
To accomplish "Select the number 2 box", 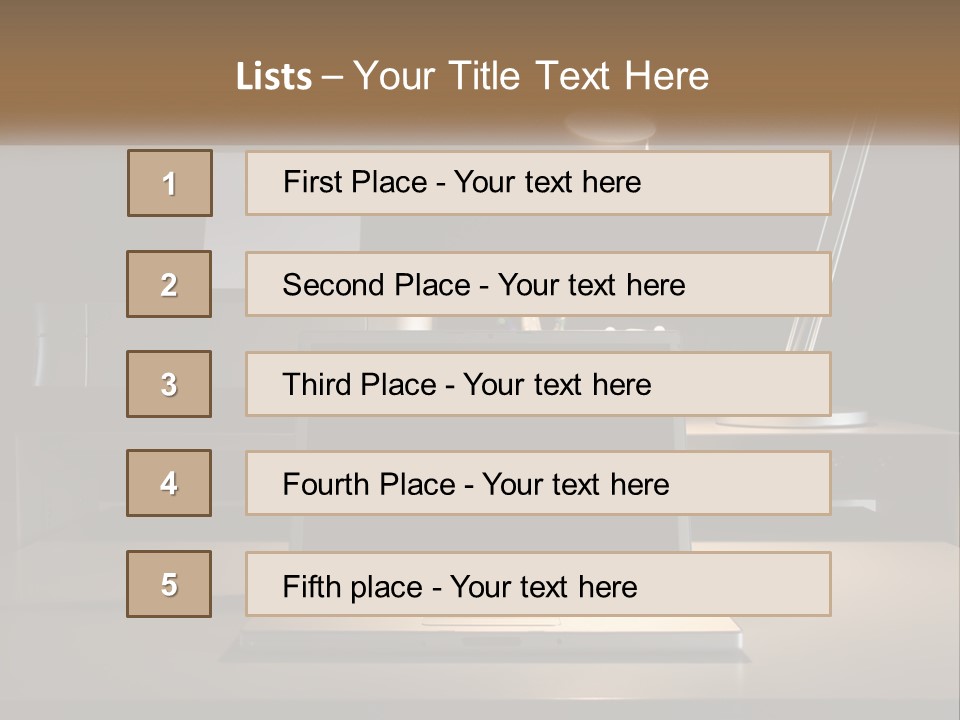I will [x=169, y=284].
